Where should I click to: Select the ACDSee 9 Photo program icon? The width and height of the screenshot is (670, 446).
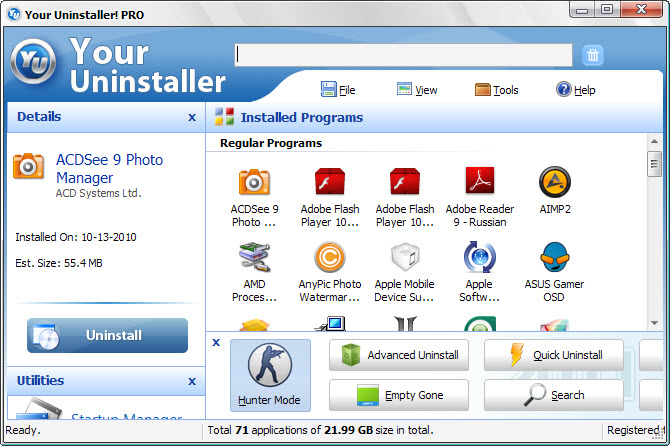coord(254,182)
